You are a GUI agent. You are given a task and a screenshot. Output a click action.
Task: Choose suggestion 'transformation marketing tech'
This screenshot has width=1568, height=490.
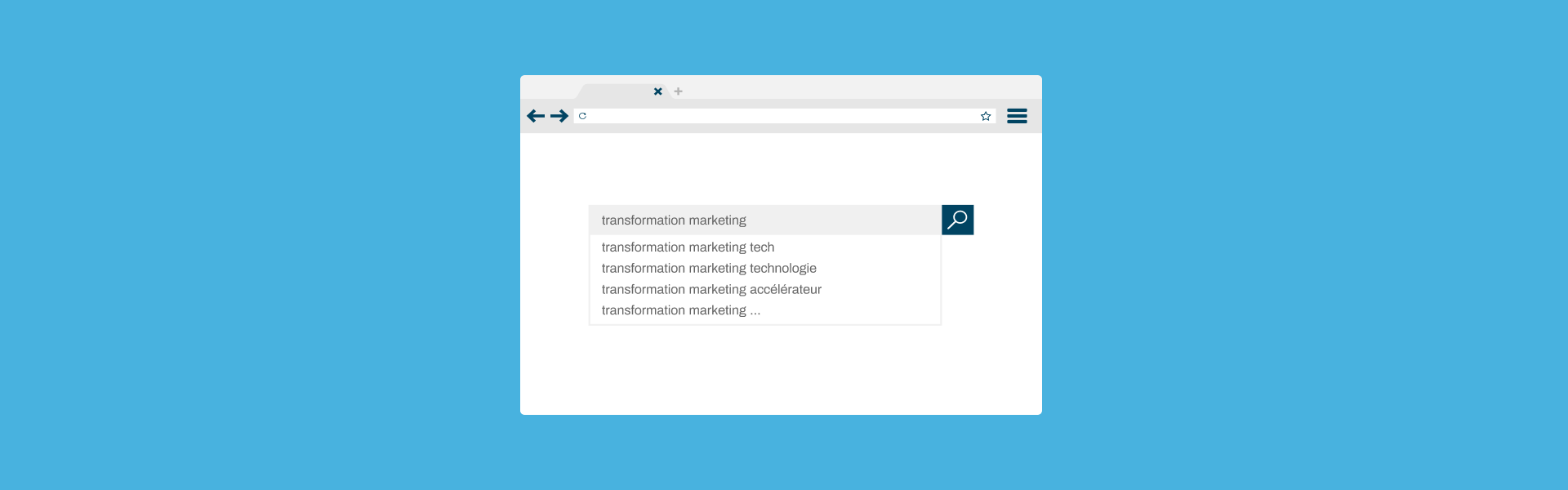click(x=688, y=247)
